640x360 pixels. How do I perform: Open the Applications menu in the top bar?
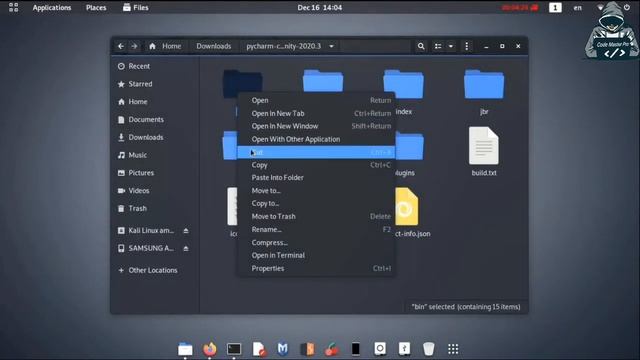[52, 7]
